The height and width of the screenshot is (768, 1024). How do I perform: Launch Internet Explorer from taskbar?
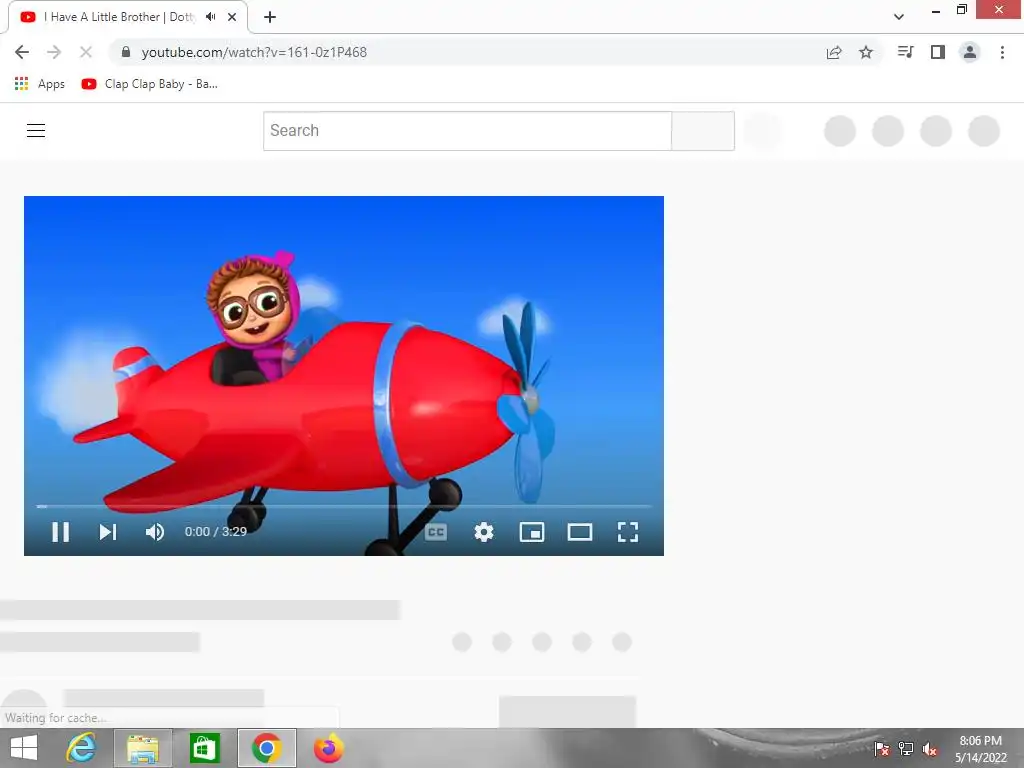[x=81, y=748]
